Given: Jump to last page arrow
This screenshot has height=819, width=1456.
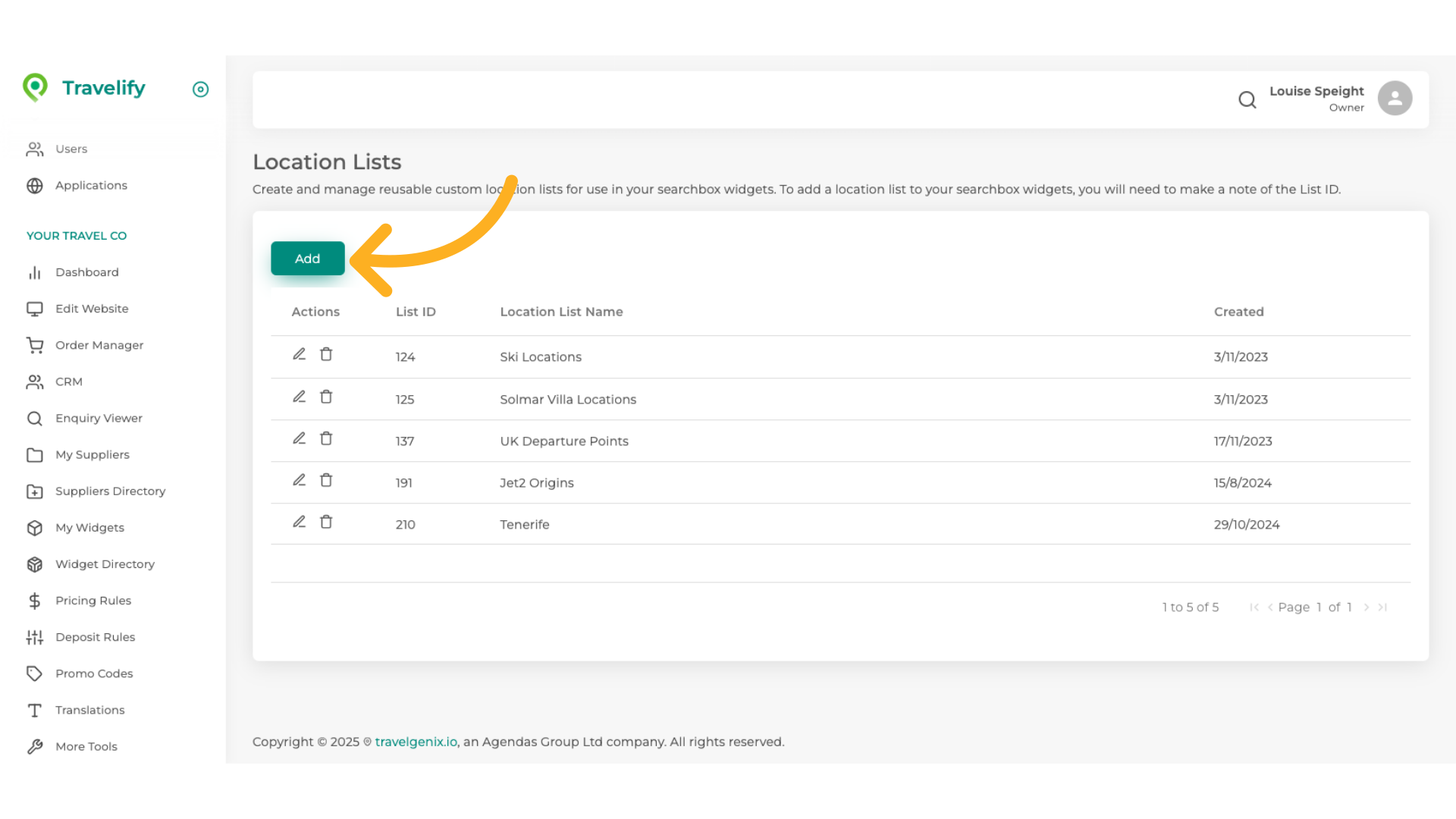Looking at the screenshot, I should point(1382,607).
